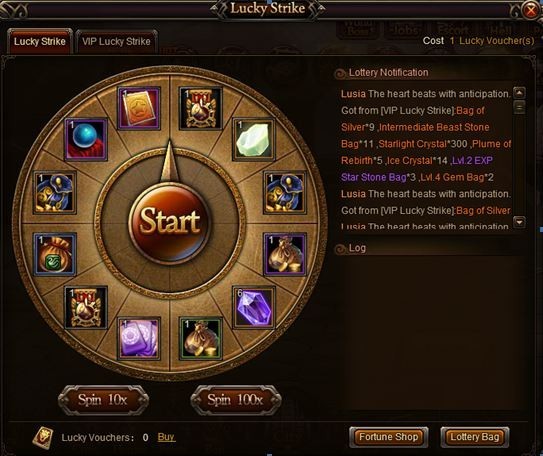Screen dimensions: 543x456
Task: Click the purple cards prize icon
Action: click(139, 338)
